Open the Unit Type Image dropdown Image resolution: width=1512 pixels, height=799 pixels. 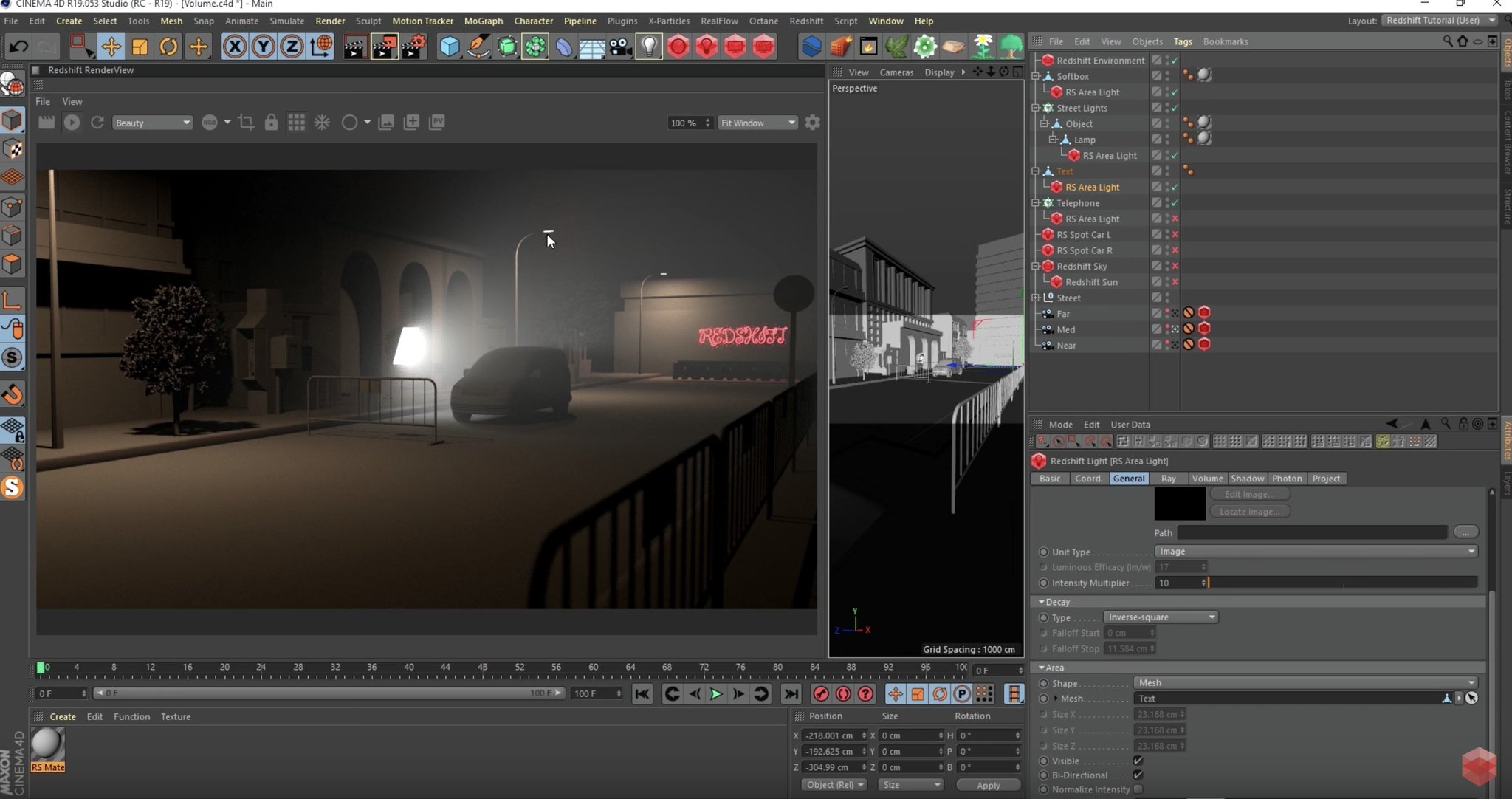tap(1316, 552)
